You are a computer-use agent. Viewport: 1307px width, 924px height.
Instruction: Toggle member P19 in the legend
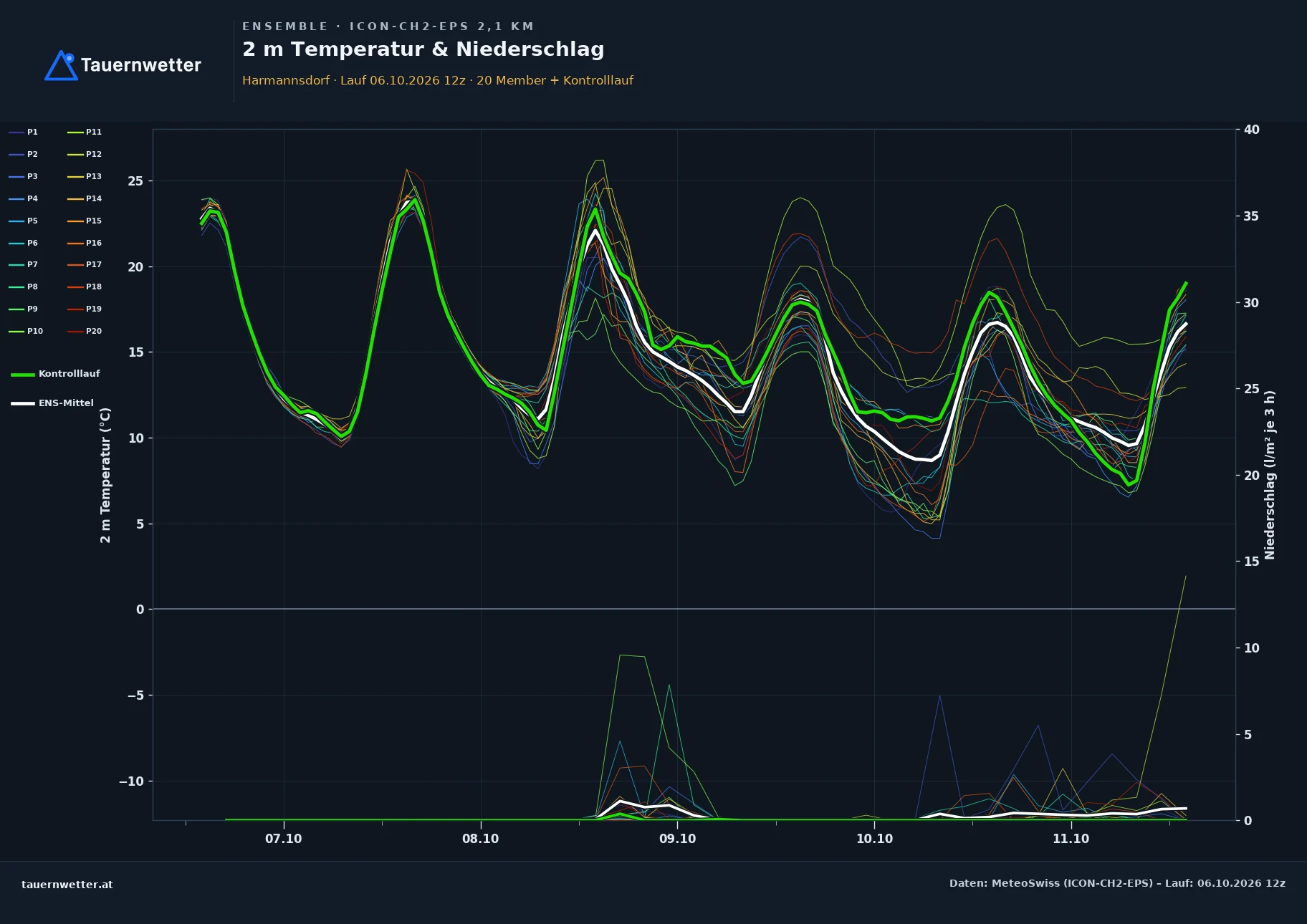tap(85, 309)
